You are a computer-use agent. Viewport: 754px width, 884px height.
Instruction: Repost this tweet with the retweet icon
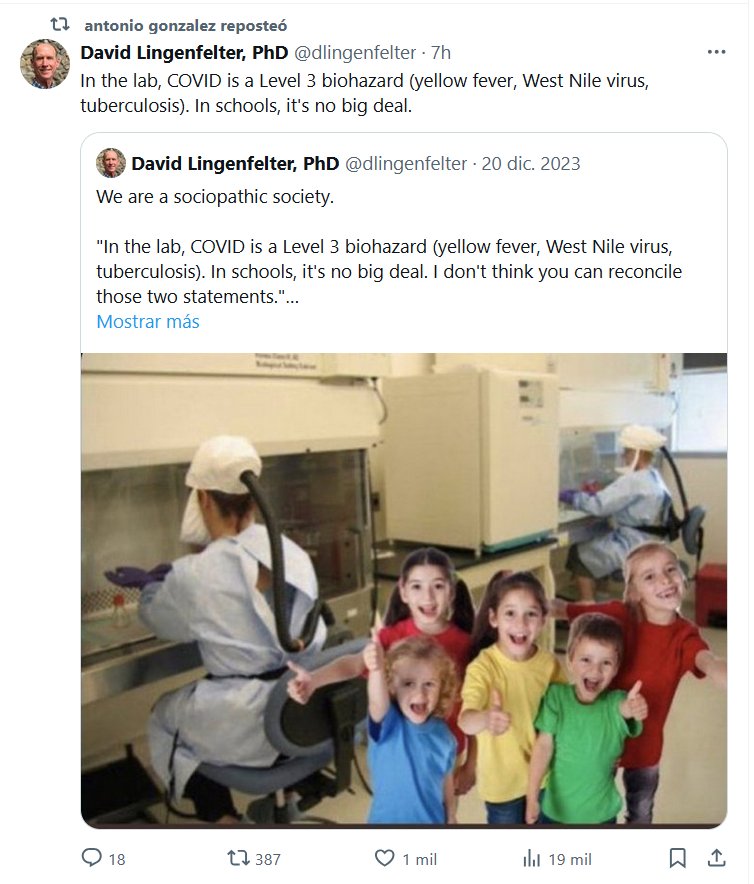(240, 858)
